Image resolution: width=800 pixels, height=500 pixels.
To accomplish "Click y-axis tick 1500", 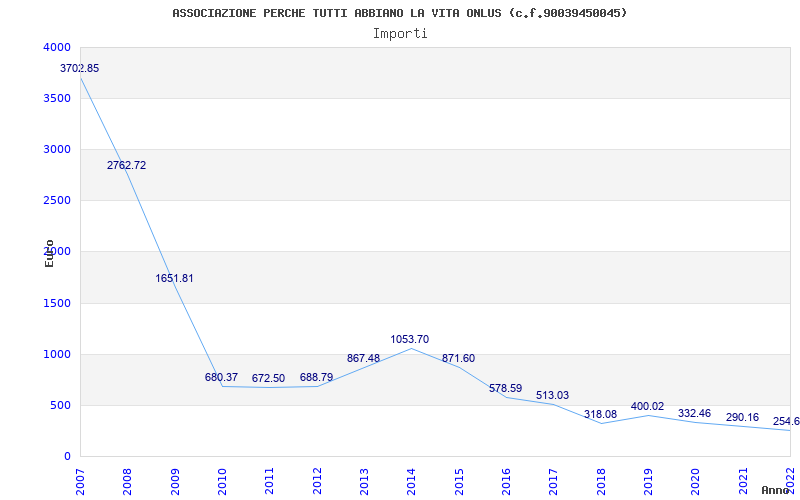I will click(57, 304).
